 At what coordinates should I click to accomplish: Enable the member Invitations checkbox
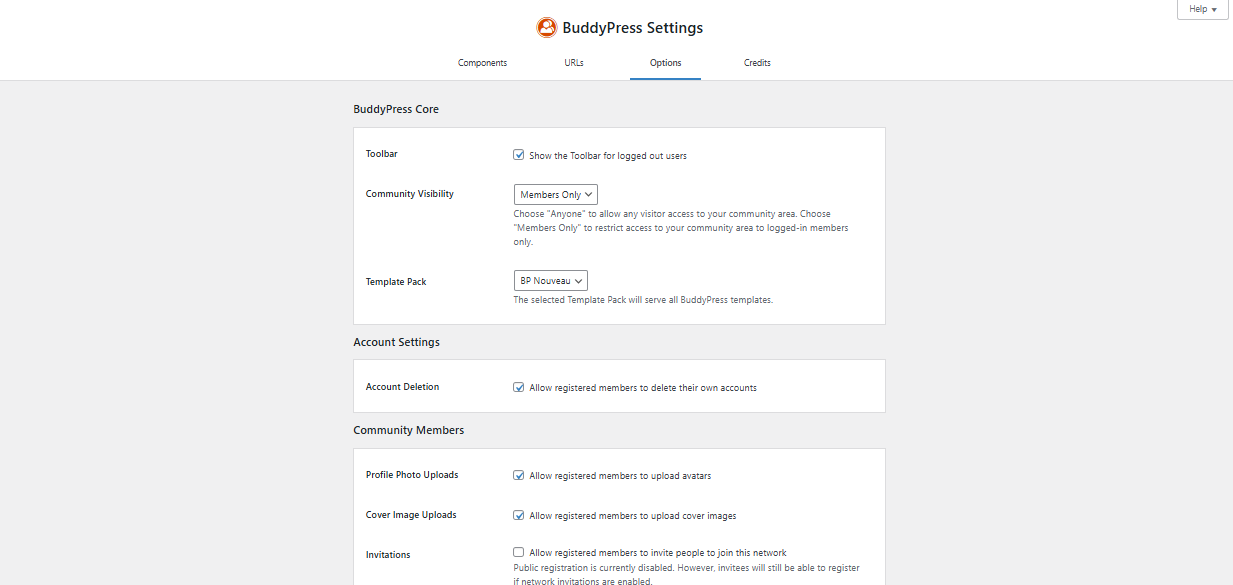click(518, 551)
